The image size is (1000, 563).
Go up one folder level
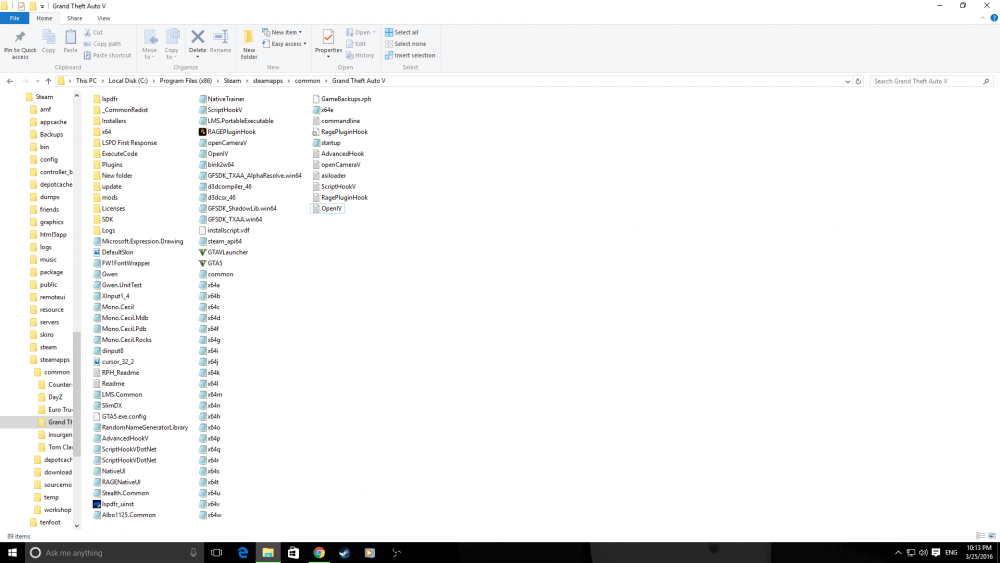48,81
